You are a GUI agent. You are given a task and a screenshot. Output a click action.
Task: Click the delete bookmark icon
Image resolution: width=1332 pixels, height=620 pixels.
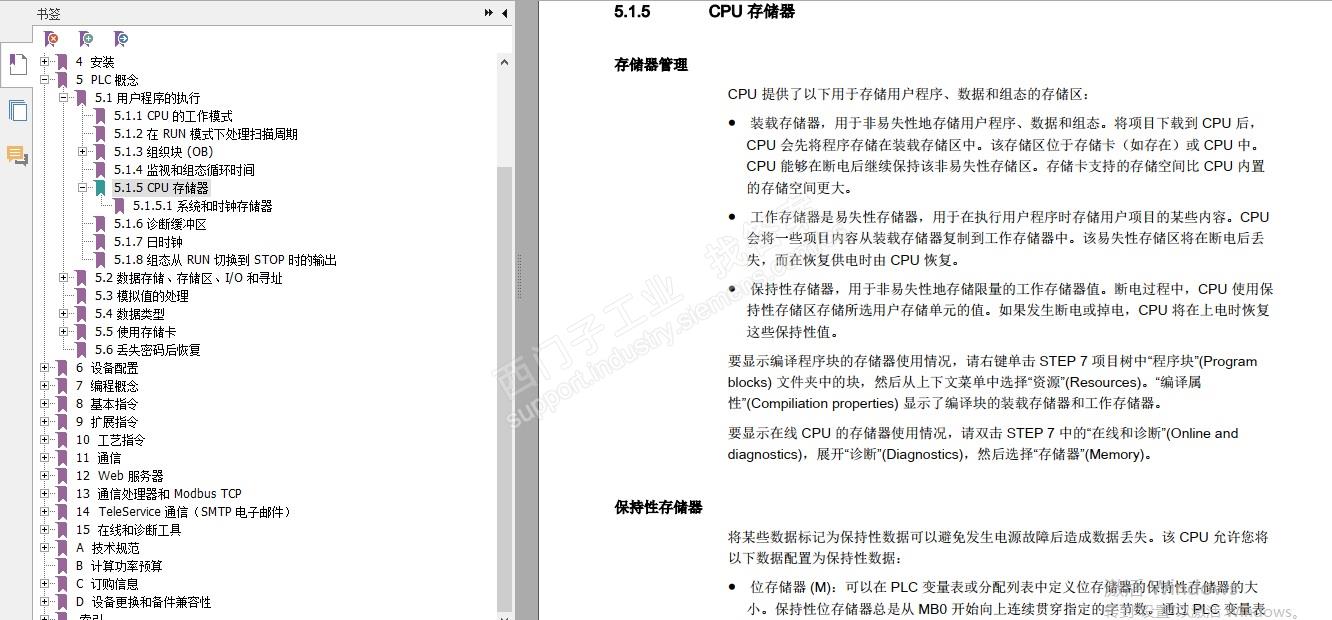click(x=51, y=39)
